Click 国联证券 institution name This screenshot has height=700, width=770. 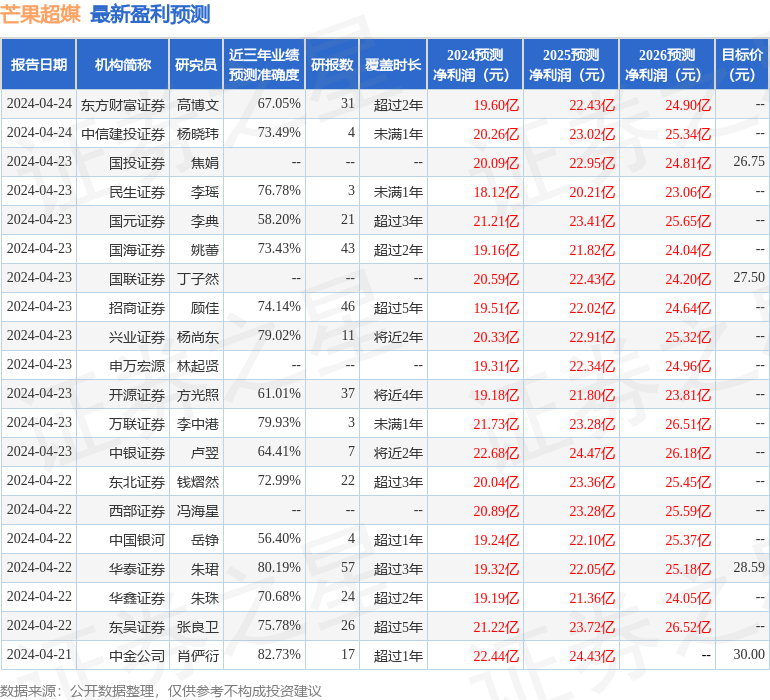click(137, 279)
